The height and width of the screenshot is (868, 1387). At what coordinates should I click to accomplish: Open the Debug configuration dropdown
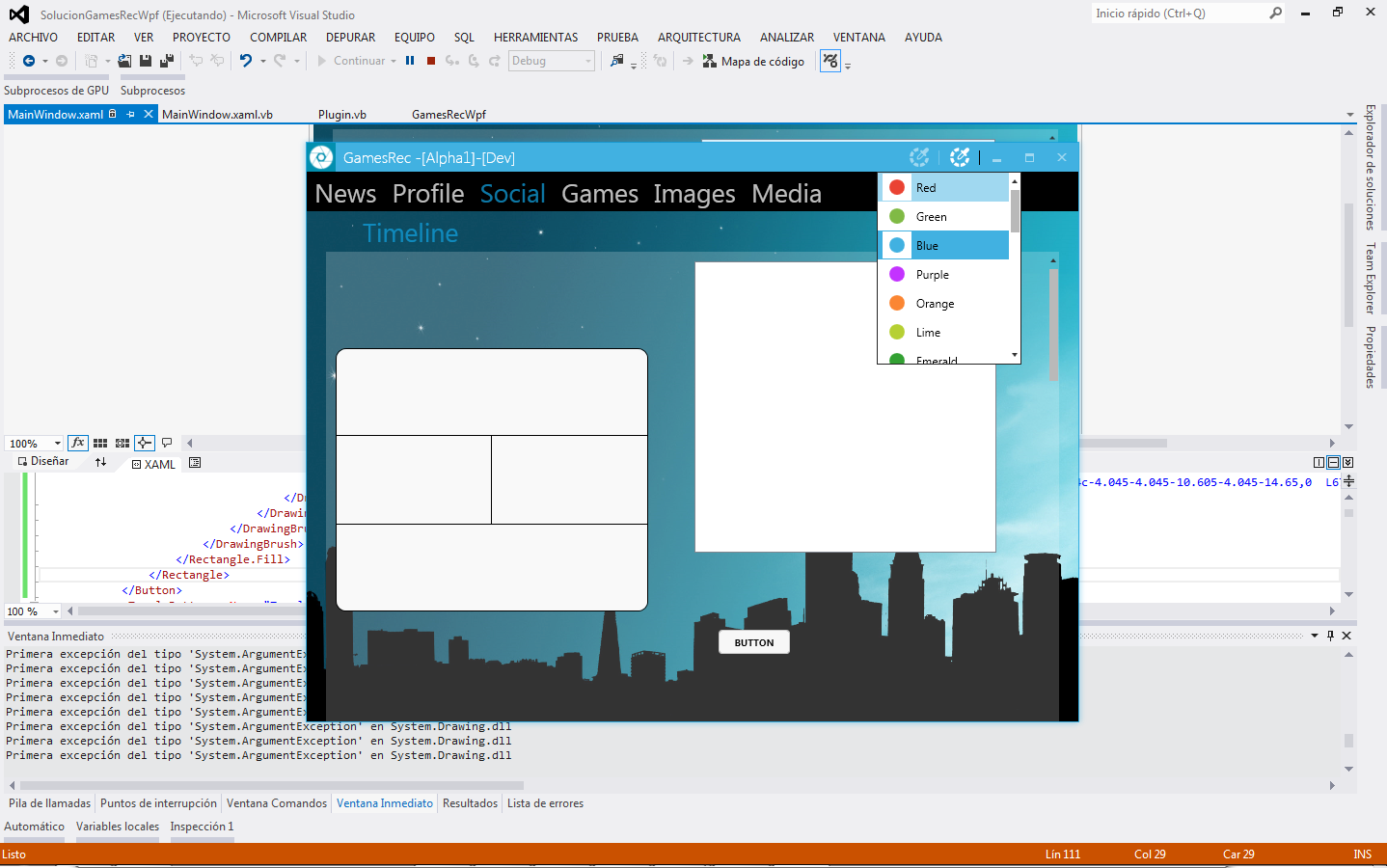click(552, 61)
